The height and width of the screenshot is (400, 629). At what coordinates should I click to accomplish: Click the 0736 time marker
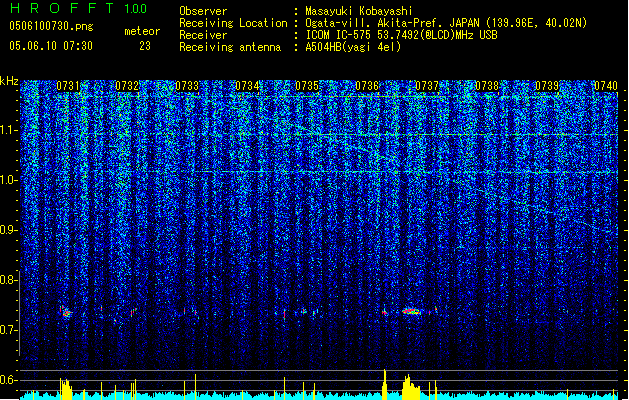tap(367, 86)
